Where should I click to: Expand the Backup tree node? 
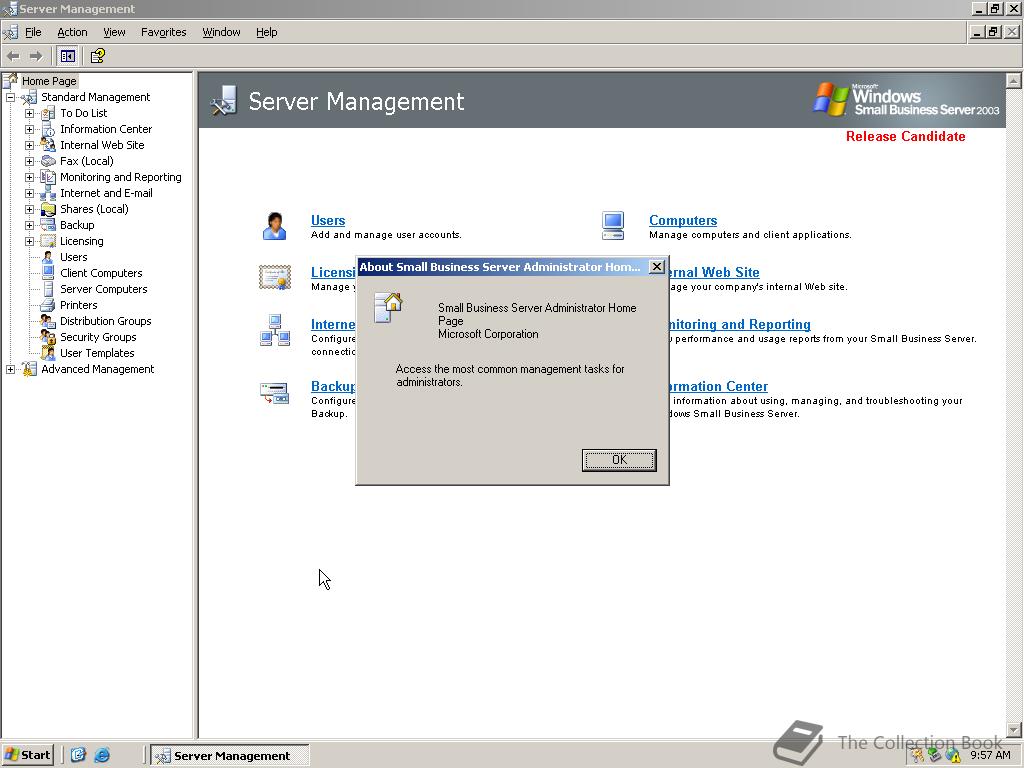coord(29,225)
